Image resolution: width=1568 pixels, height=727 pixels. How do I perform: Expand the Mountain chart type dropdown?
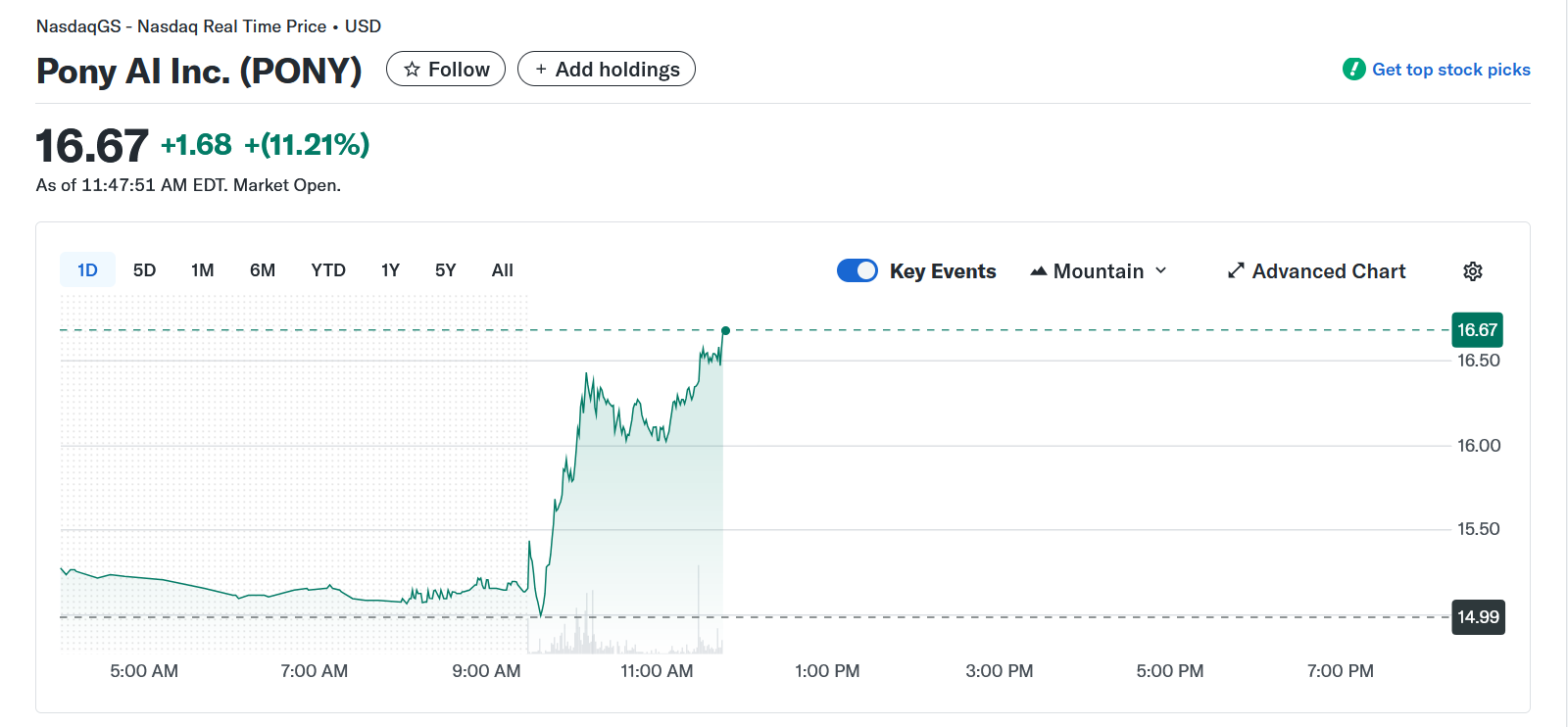pyautogui.click(x=1099, y=271)
